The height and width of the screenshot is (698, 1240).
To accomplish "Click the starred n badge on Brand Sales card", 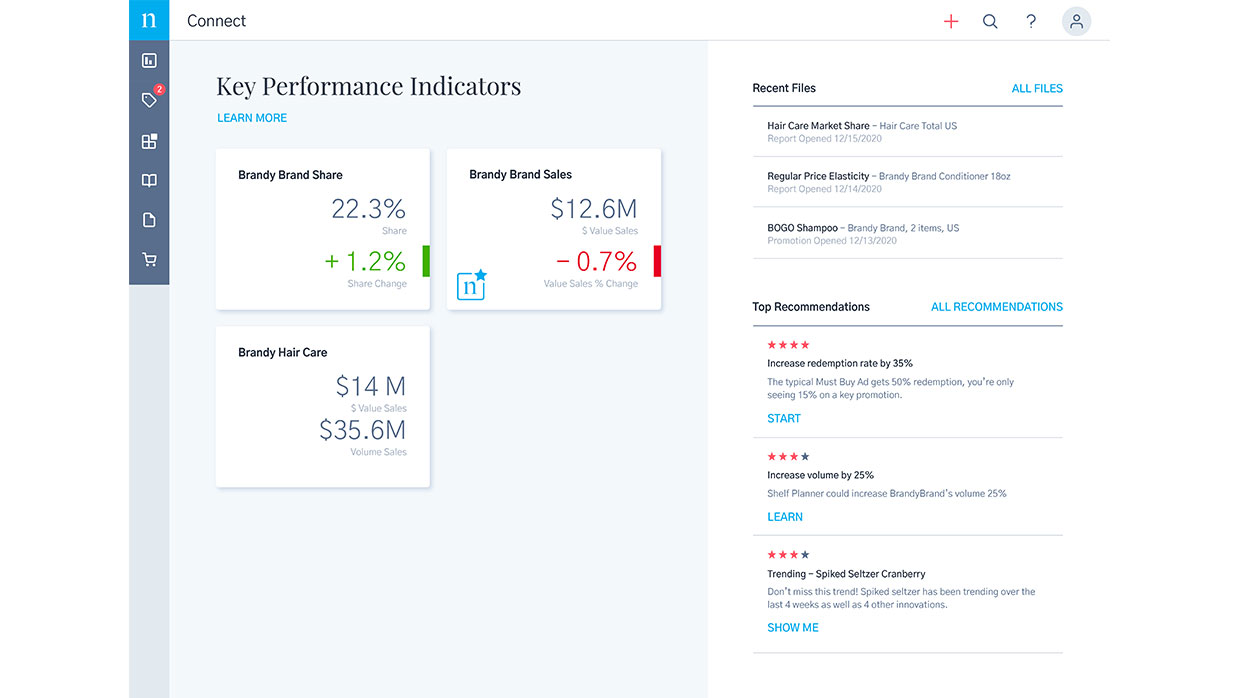I will (x=472, y=284).
